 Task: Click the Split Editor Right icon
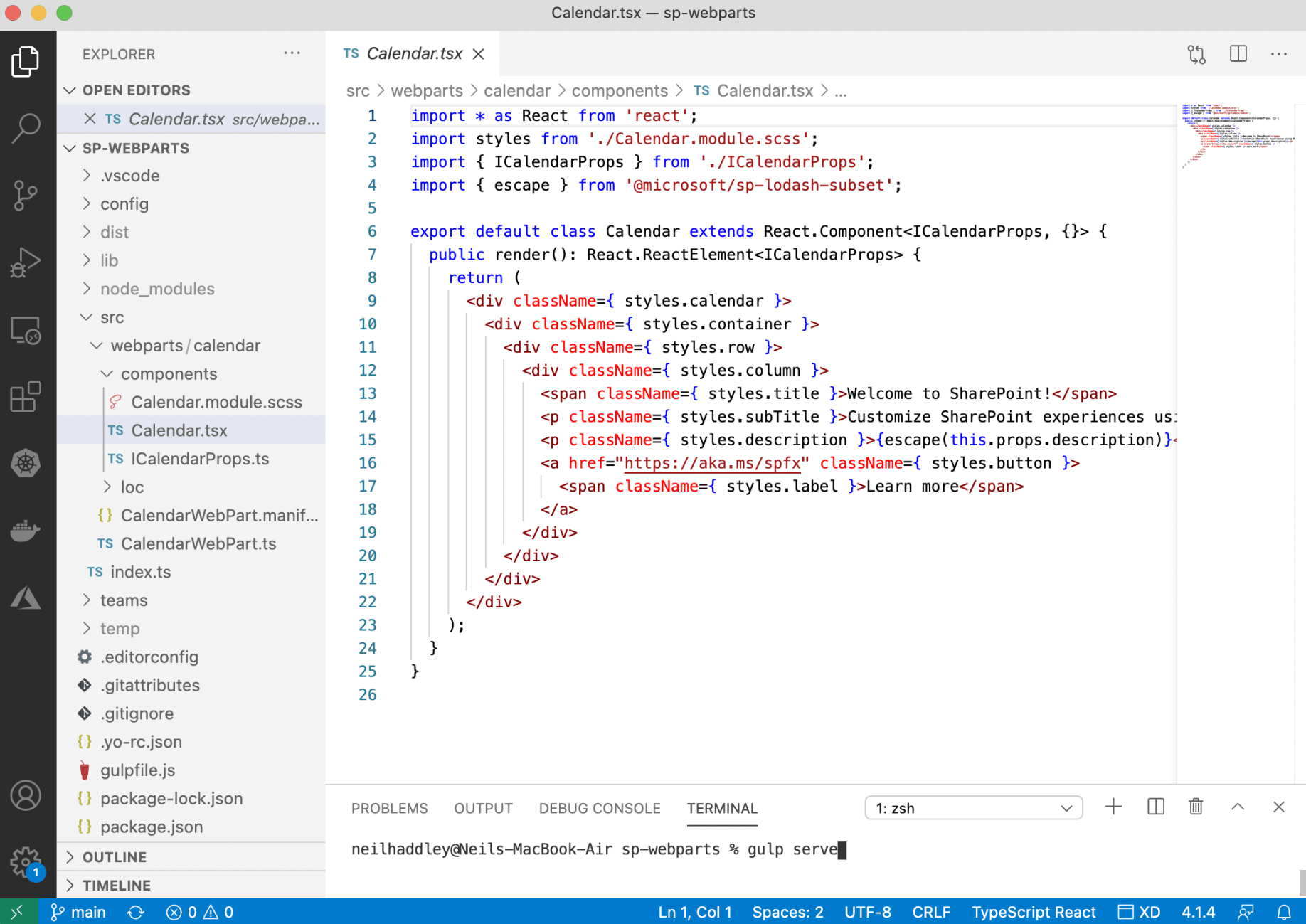[x=1238, y=54]
